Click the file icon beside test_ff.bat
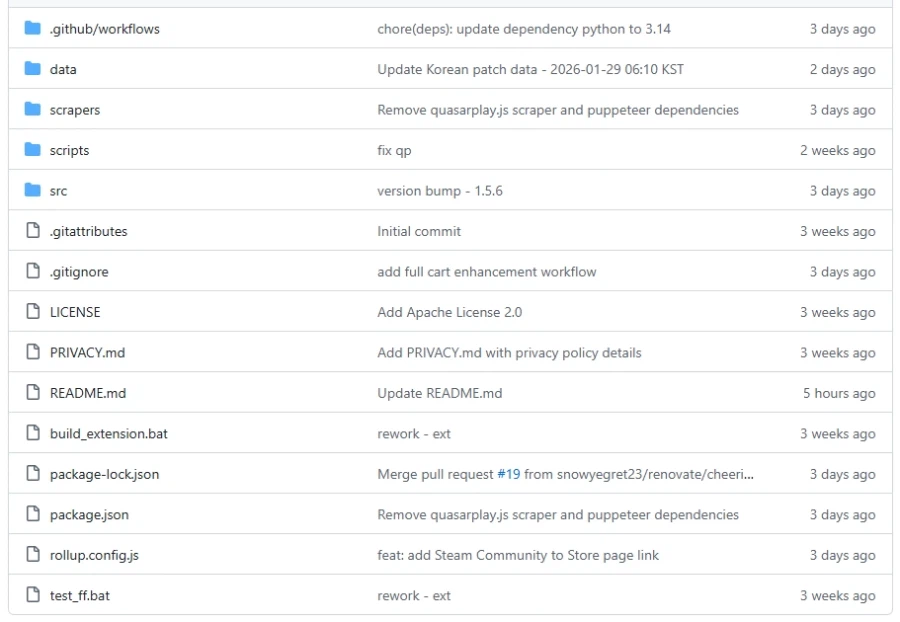 coord(32,596)
